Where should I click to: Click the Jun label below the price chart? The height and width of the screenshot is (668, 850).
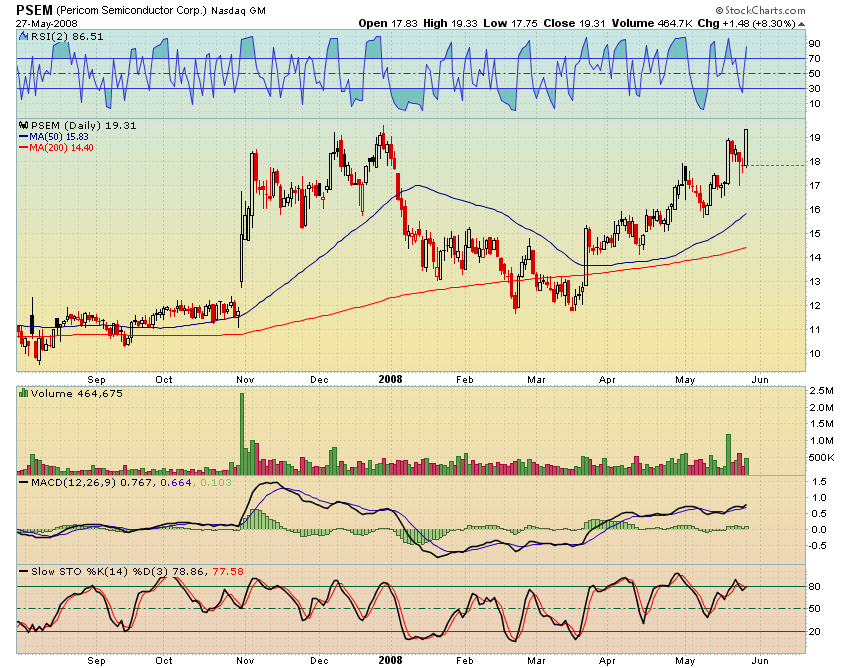click(x=760, y=380)
